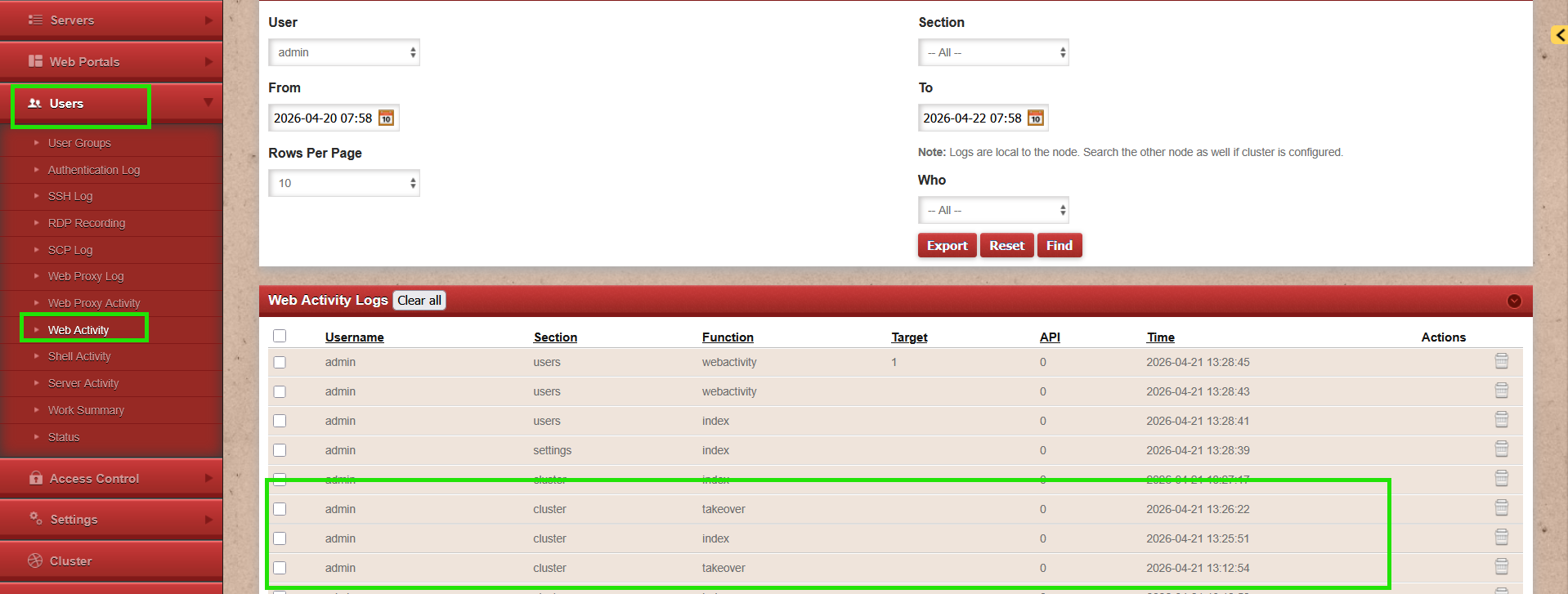Click the Find button
The width and height of the screenshot is (1568, 594).
click(1060, 245)
